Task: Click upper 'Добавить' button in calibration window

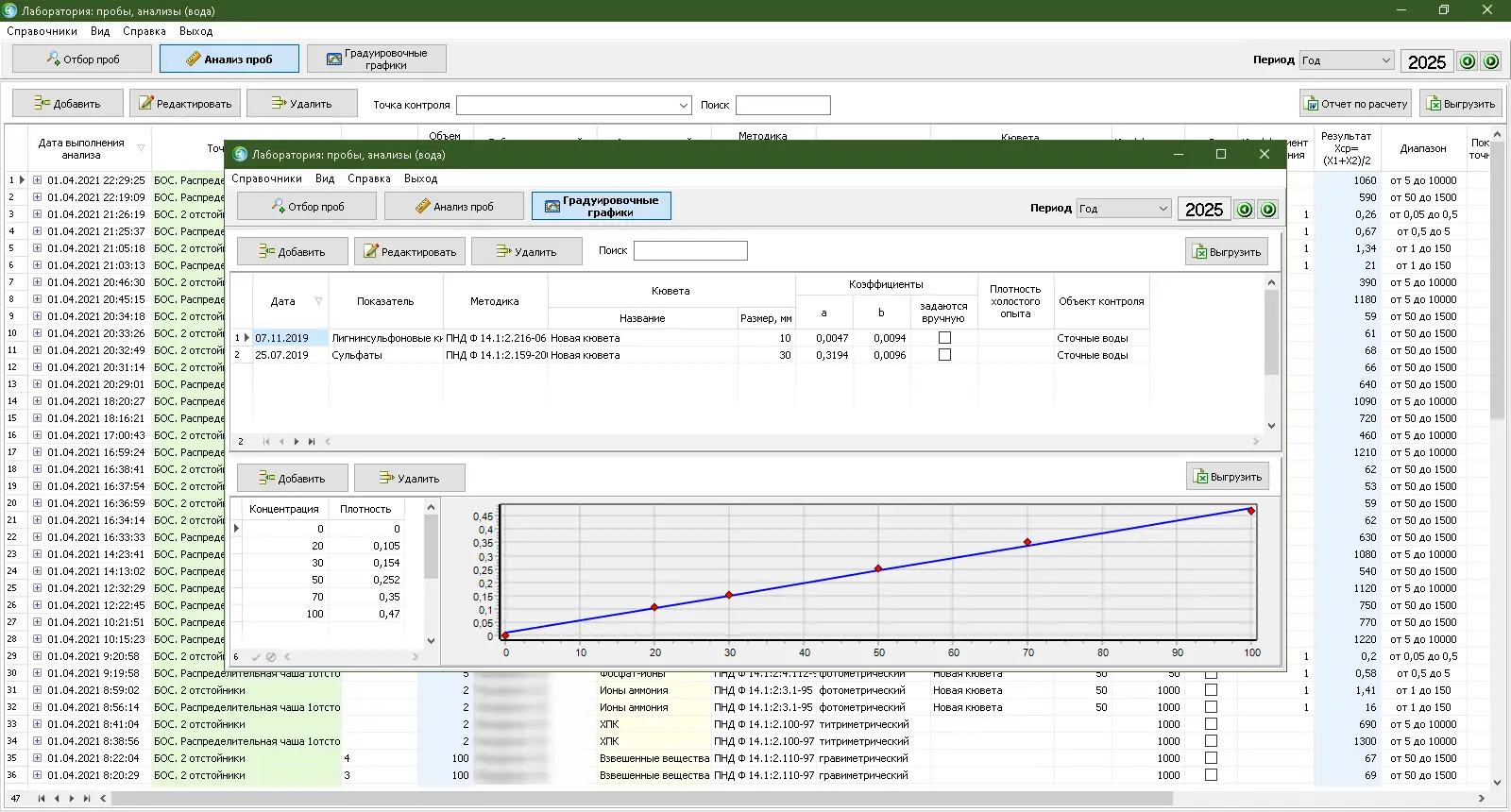Action: (x=292, y=252)
